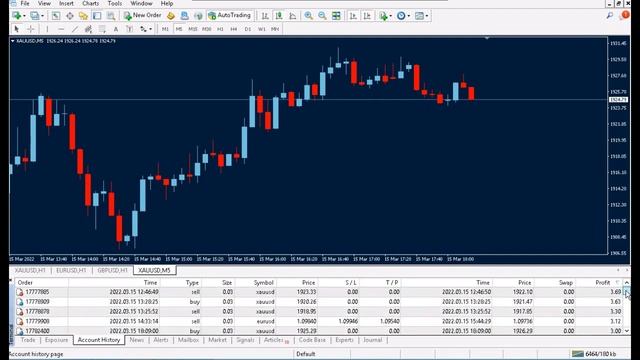Tile chart windows icon

pos(336,16)
